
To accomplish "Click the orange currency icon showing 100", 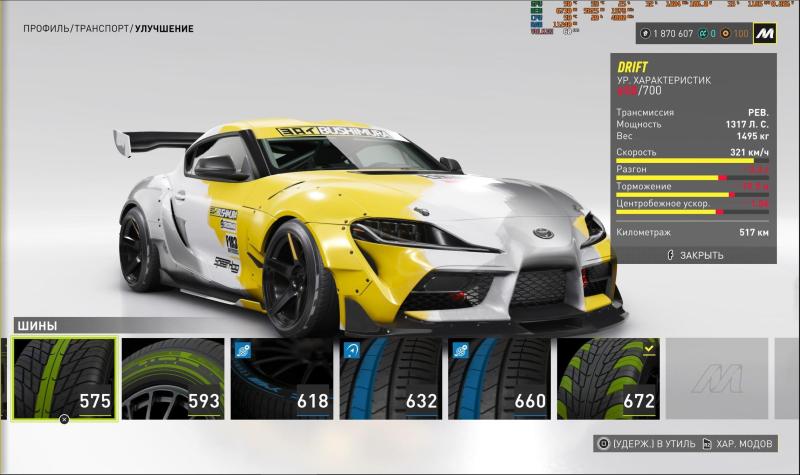I will coord(727,34).
